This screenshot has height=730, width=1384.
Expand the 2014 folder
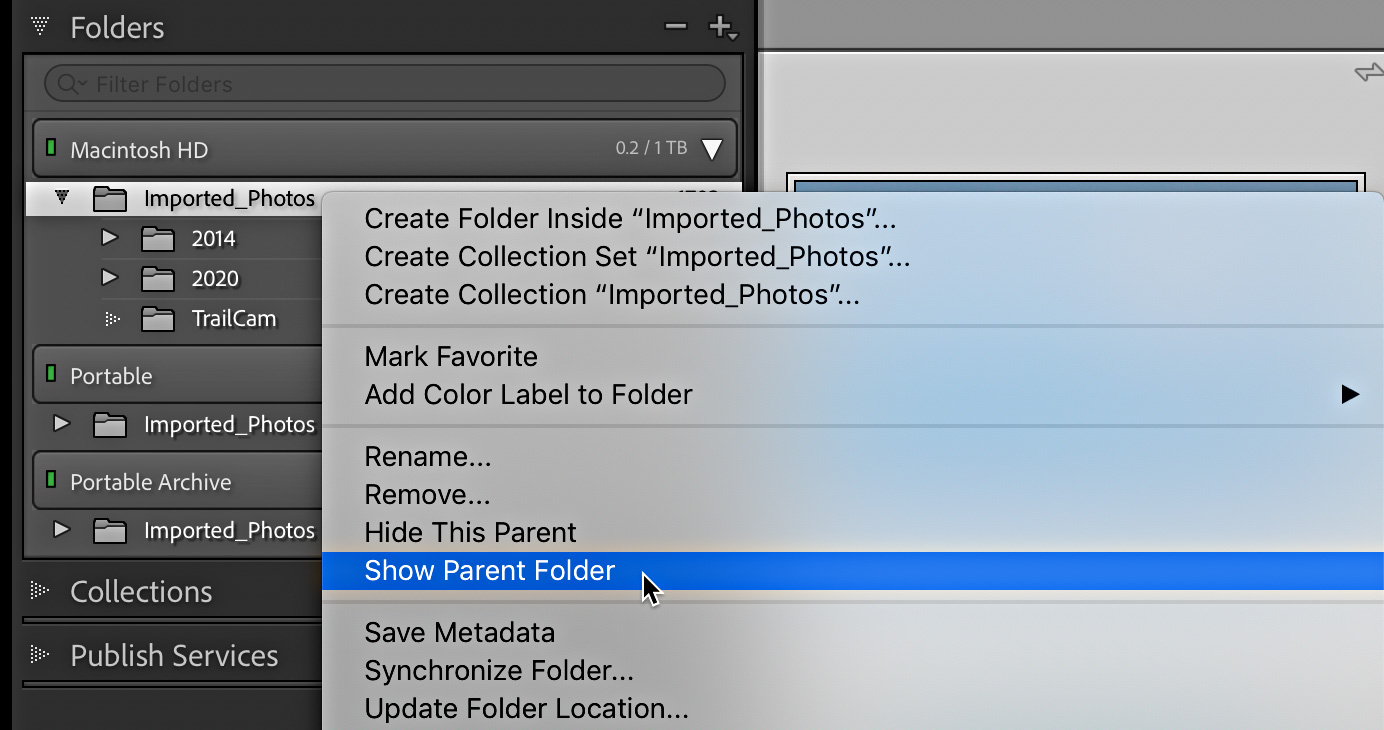(110, 238)
